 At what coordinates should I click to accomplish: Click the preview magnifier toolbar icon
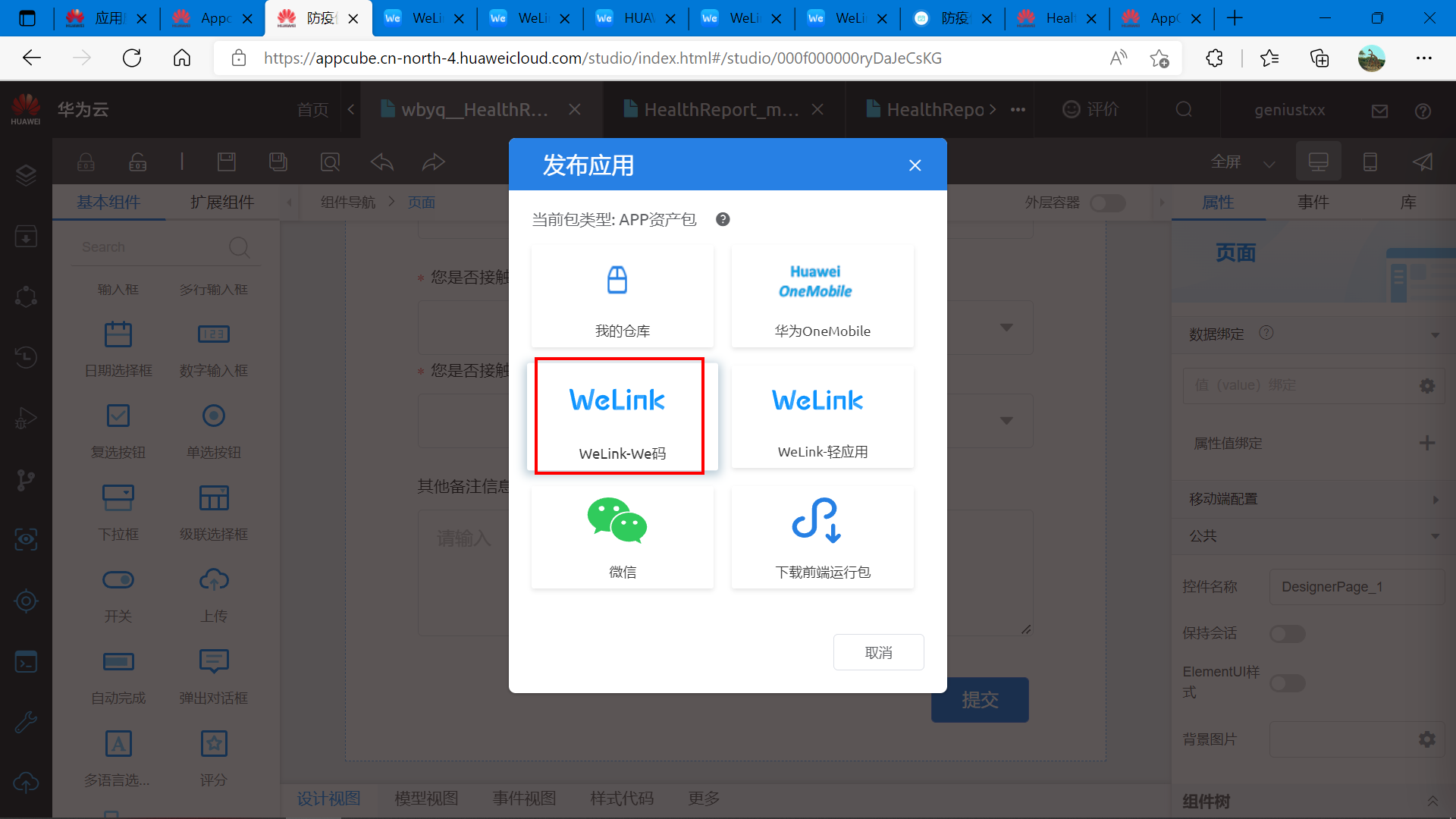point(330,162)
